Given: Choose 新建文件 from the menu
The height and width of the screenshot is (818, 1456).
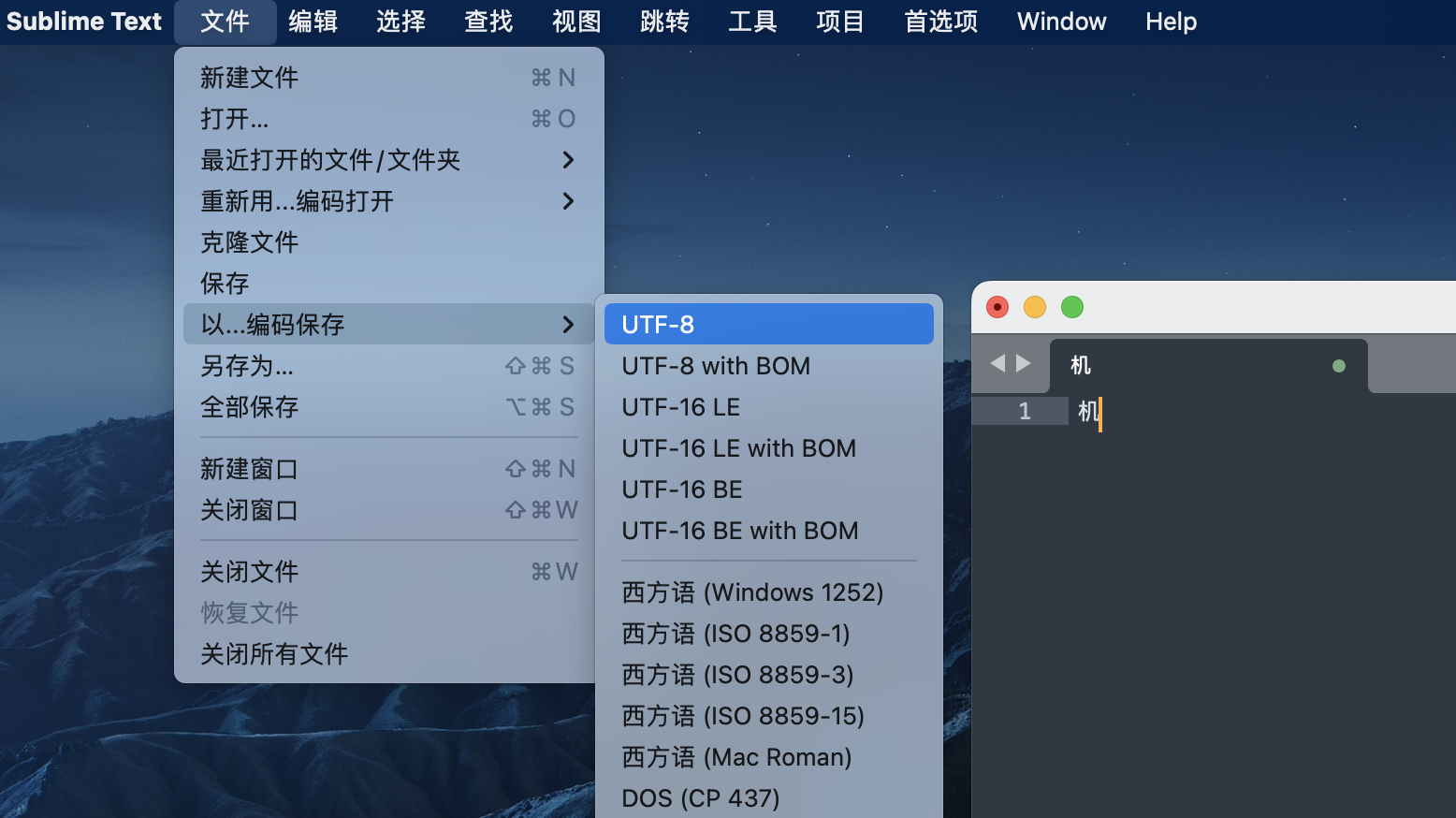Looking at the screenshot, I should point(388,78).
